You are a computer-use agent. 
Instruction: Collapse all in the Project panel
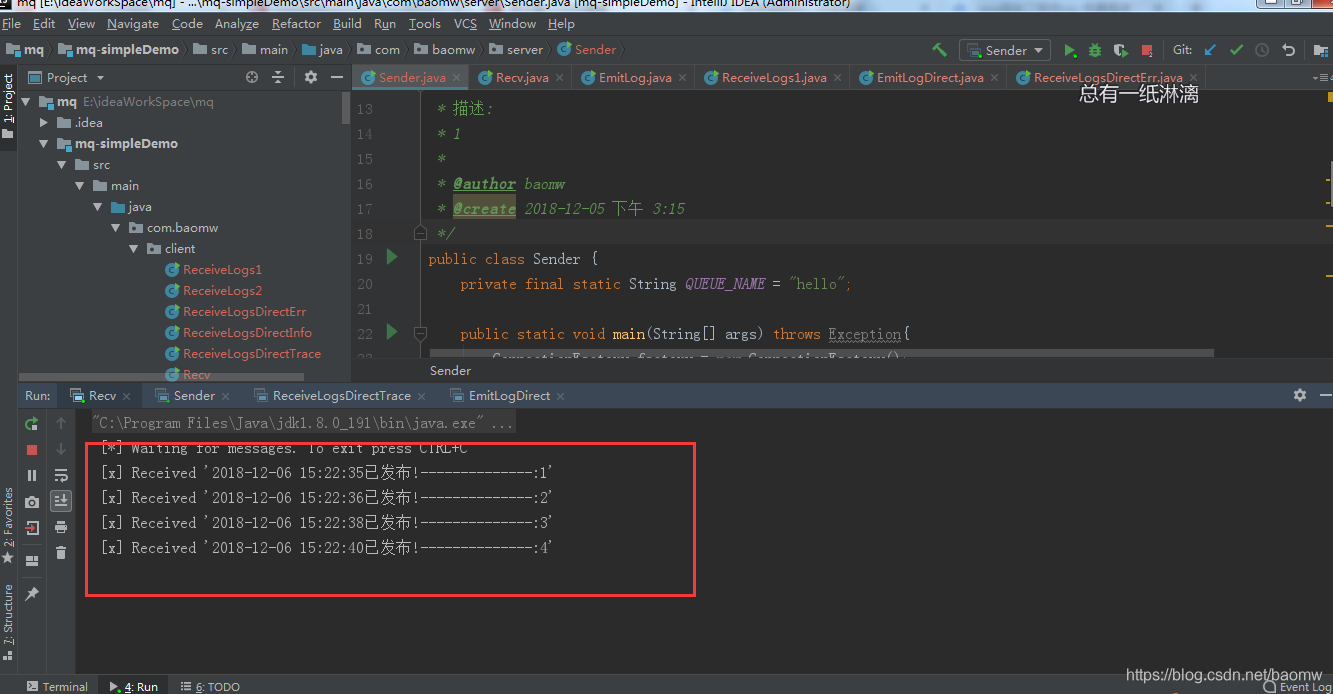[278, 77]
